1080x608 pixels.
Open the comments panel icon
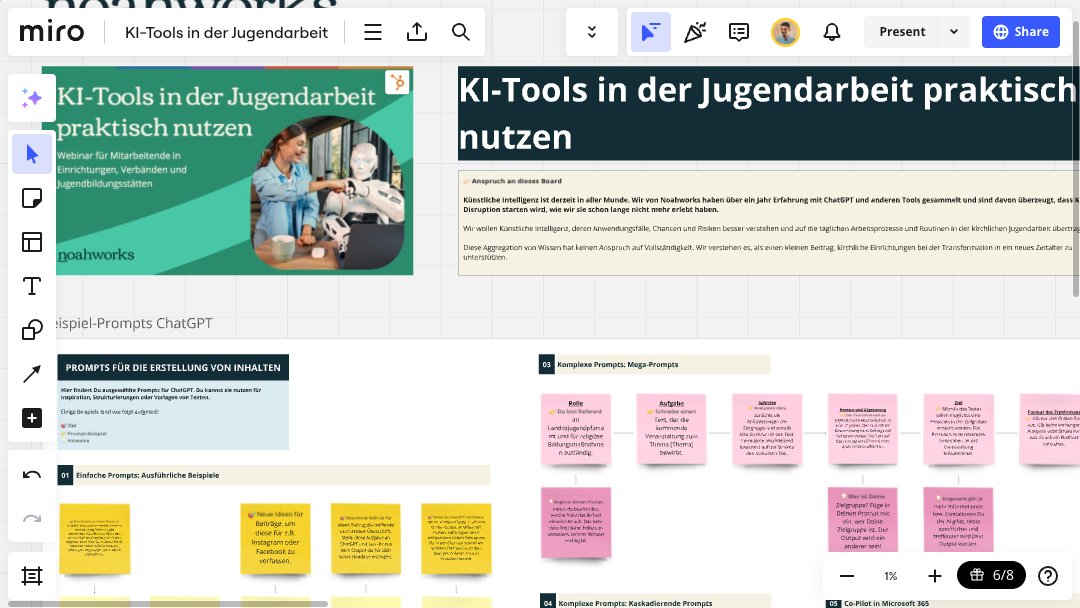(738, 32)
